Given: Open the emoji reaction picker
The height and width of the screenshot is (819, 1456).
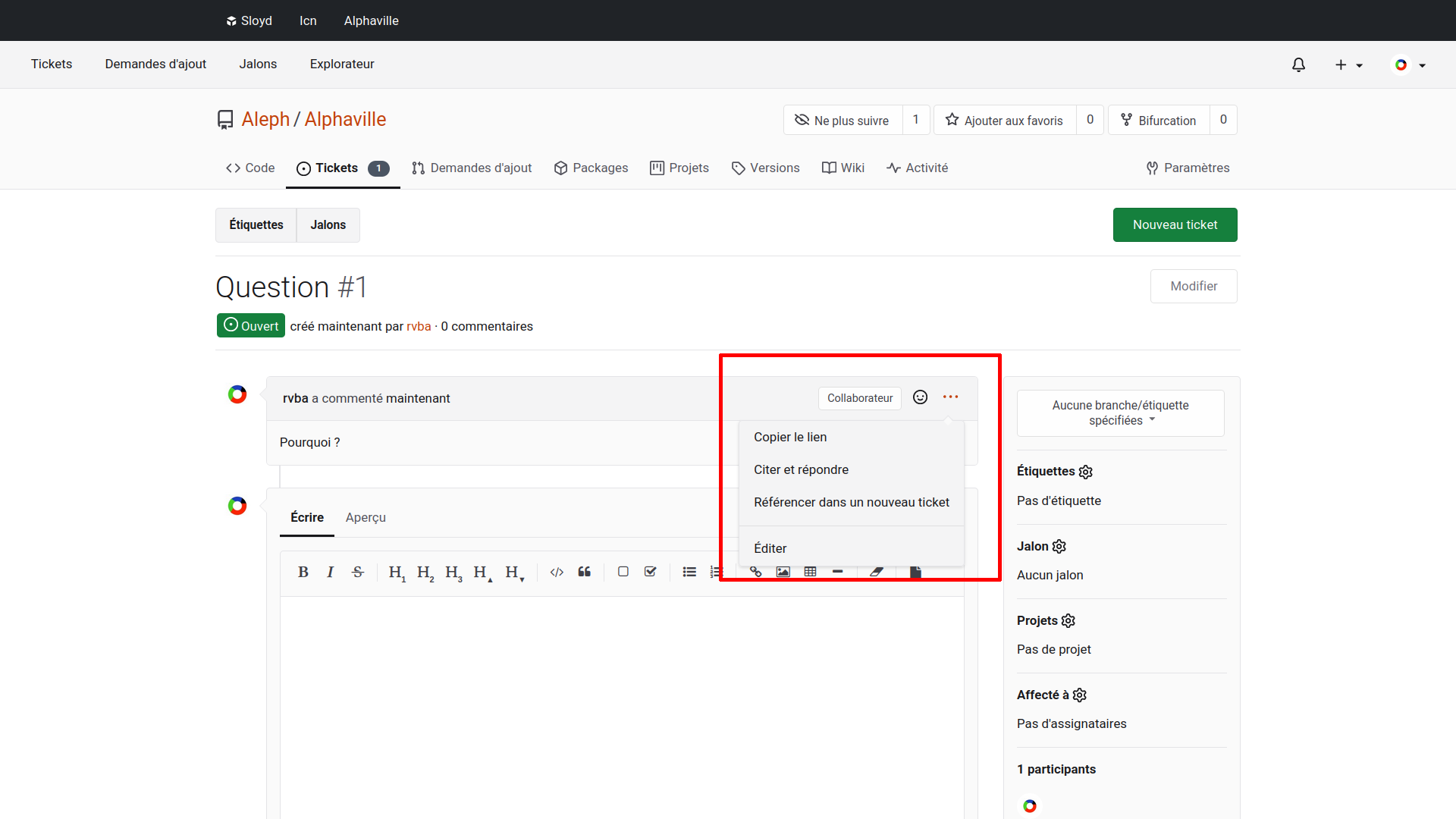Looking at the screenshot, I should [920, 397].
